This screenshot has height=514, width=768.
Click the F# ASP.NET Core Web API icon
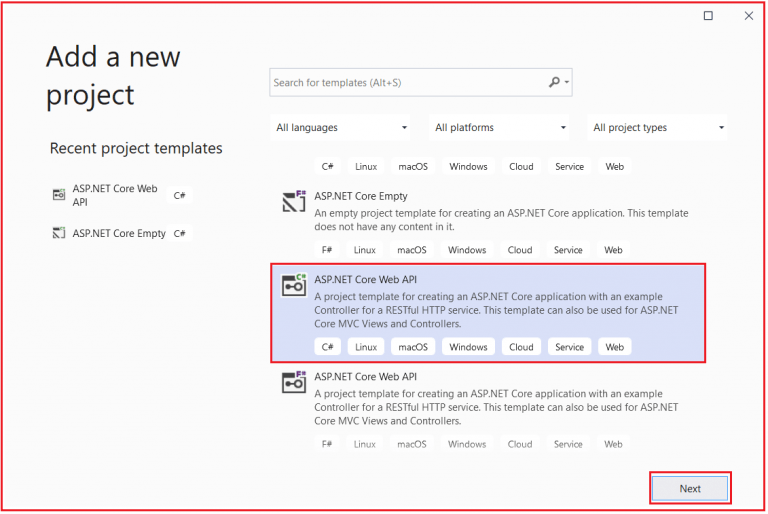coord(293,383)
